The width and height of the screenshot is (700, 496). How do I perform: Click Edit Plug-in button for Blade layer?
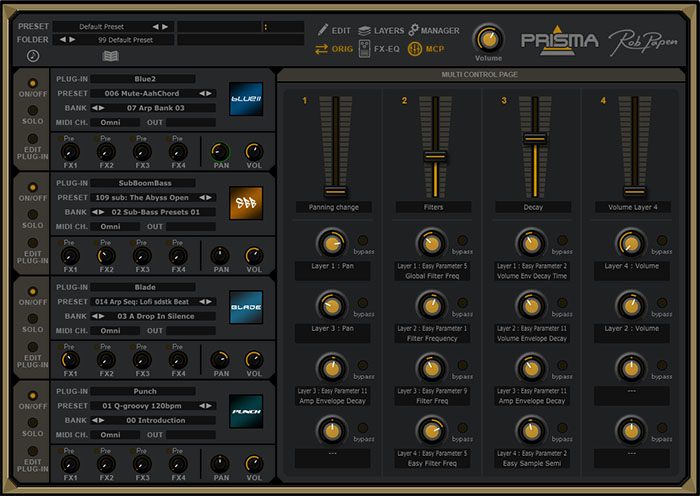click(x=33, y=347)
